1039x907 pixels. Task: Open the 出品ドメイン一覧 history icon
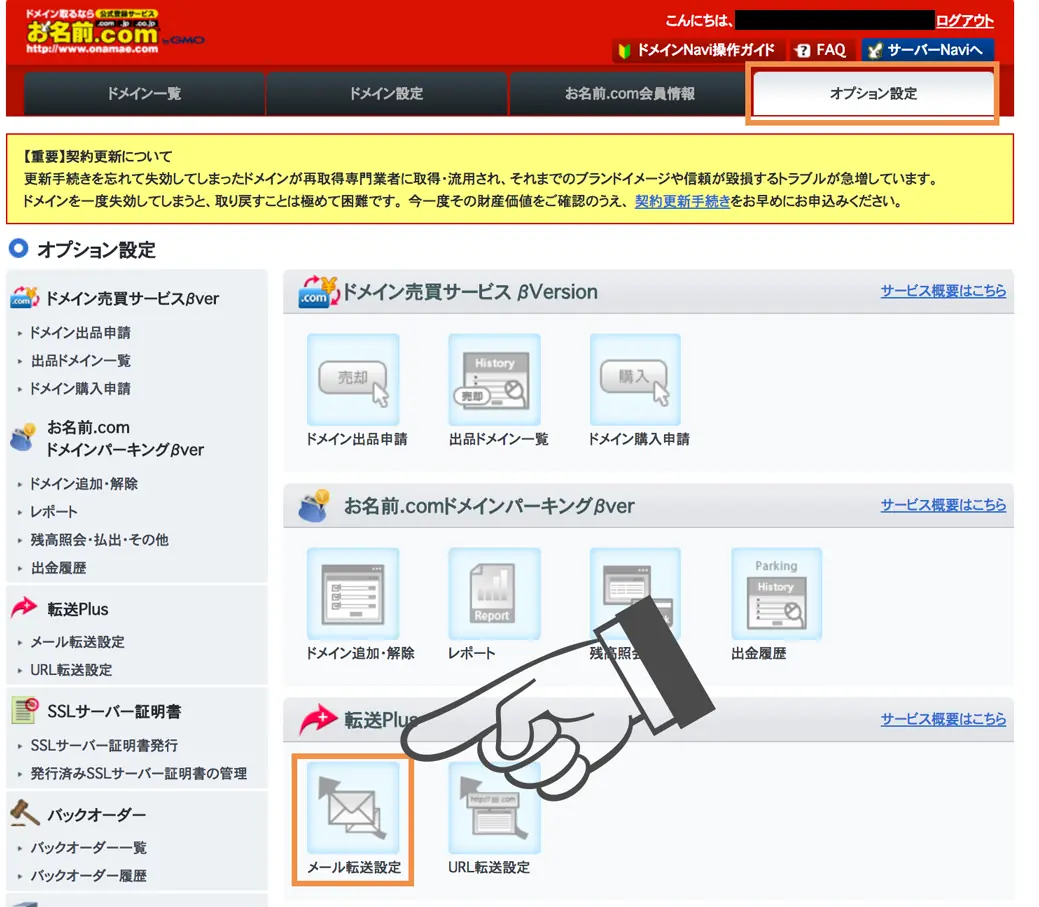(494, 380)
